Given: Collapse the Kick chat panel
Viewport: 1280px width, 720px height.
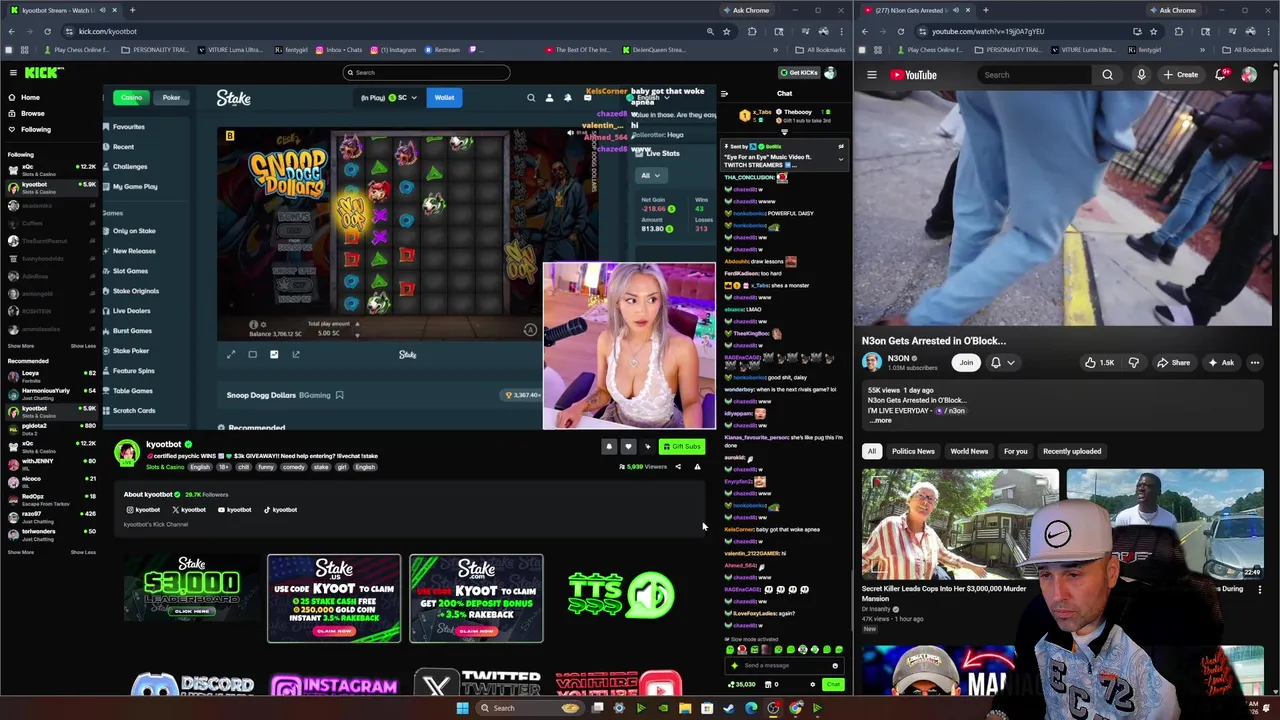Looking at the screenshot, I should (x=724, y=94).
